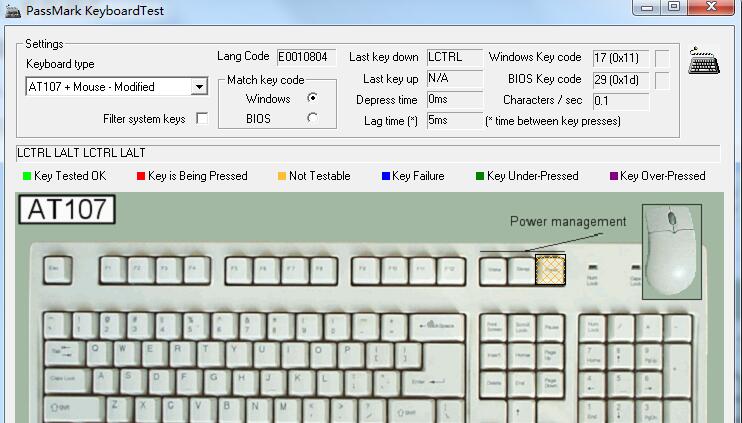The image size is (742, 423).
Task: Select the Windows match key code radio button
Action: click(312, 98)
